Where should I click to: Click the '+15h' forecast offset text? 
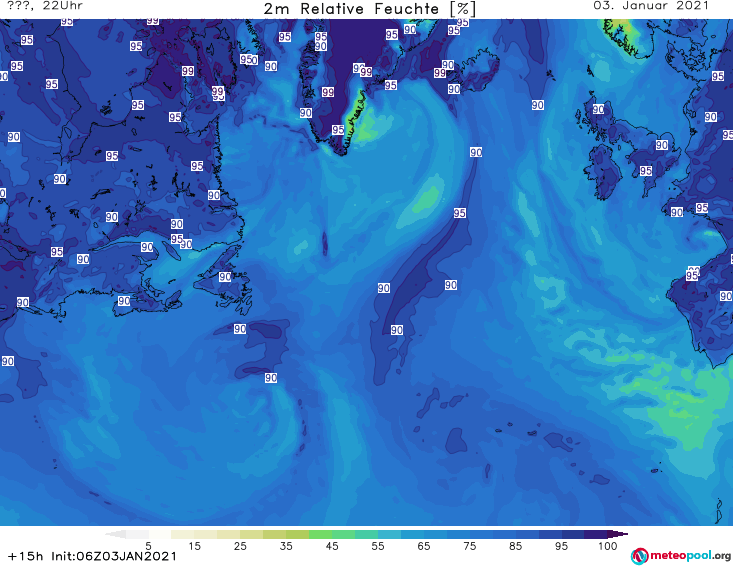click(x=26, y=556)
